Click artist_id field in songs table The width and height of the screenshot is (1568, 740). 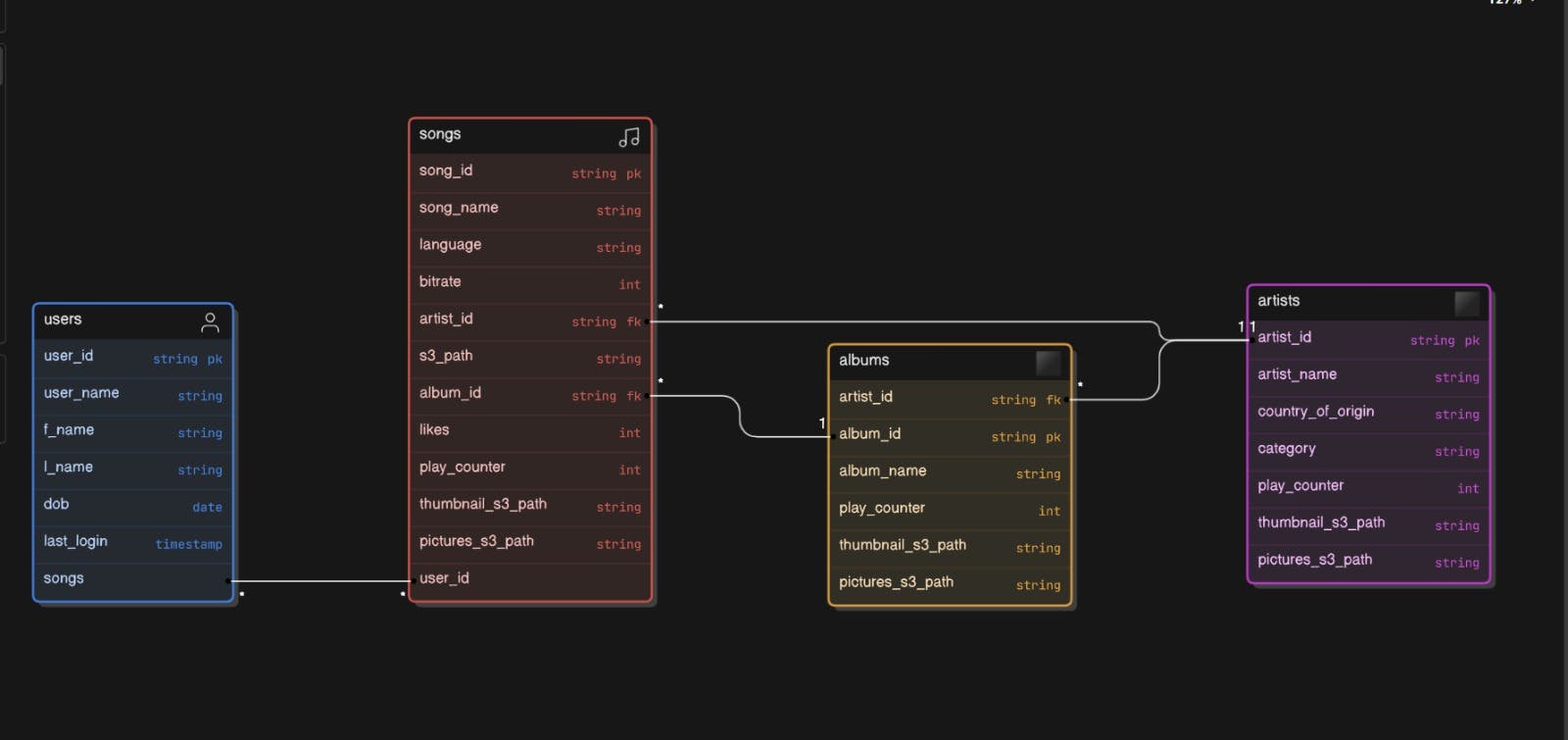(530, 321)
